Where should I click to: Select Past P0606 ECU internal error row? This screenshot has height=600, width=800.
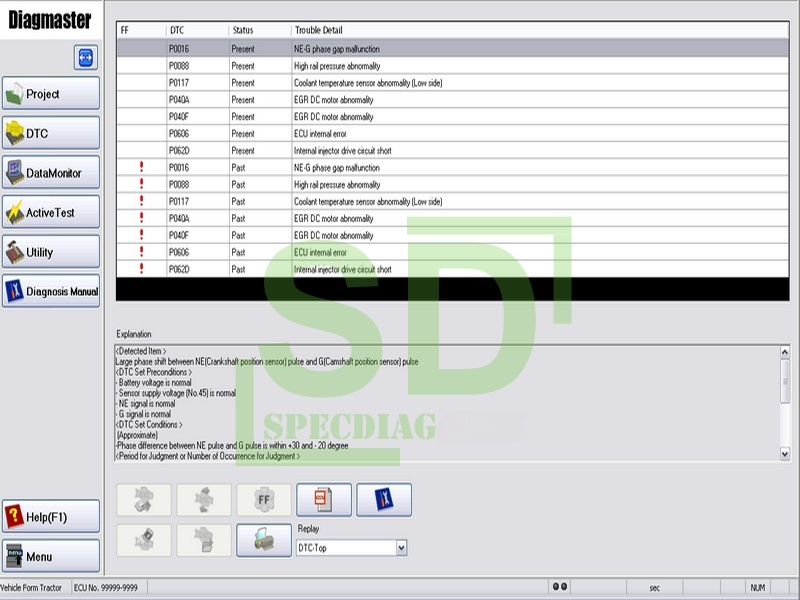pyautogui.click(x=453, y=252)
